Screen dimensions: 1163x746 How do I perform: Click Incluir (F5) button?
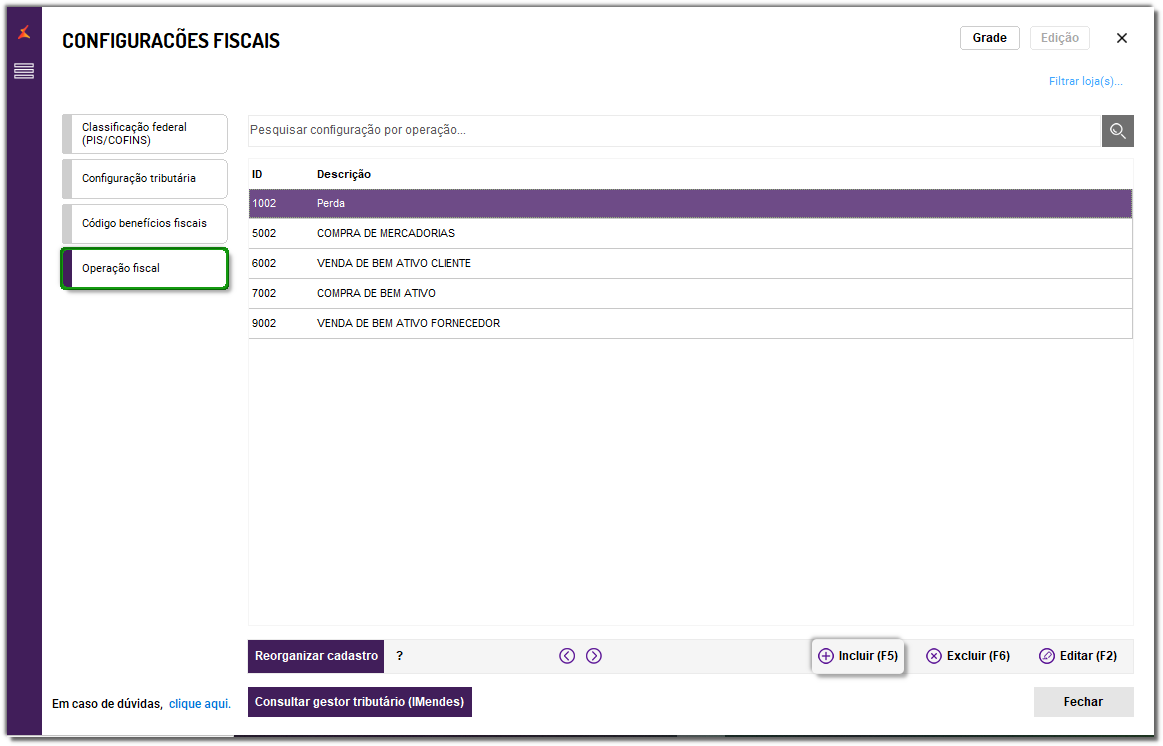(x=858, y=656)
